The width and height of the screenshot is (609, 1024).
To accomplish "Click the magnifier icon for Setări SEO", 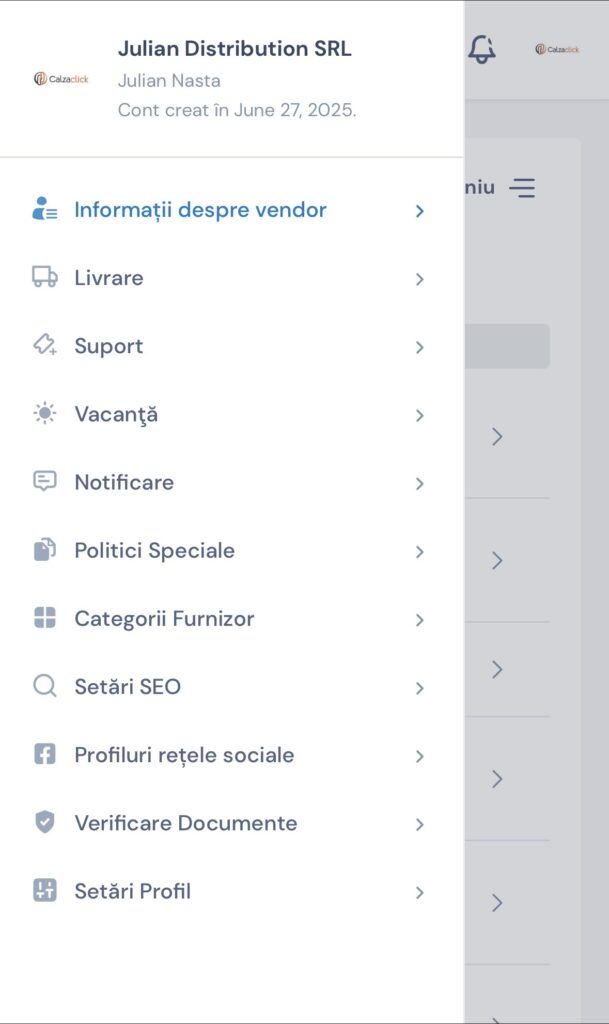I will pyautogui.click(x=45, y=686).
